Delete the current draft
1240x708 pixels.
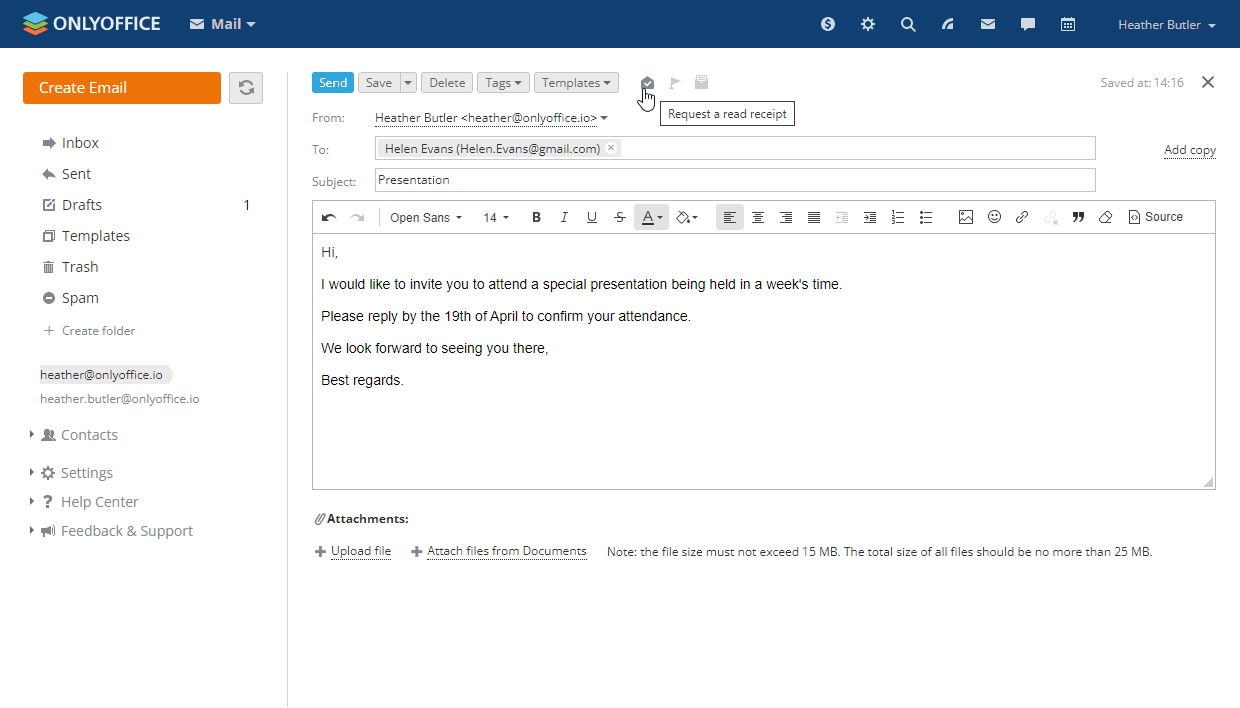tap(447, 83)
